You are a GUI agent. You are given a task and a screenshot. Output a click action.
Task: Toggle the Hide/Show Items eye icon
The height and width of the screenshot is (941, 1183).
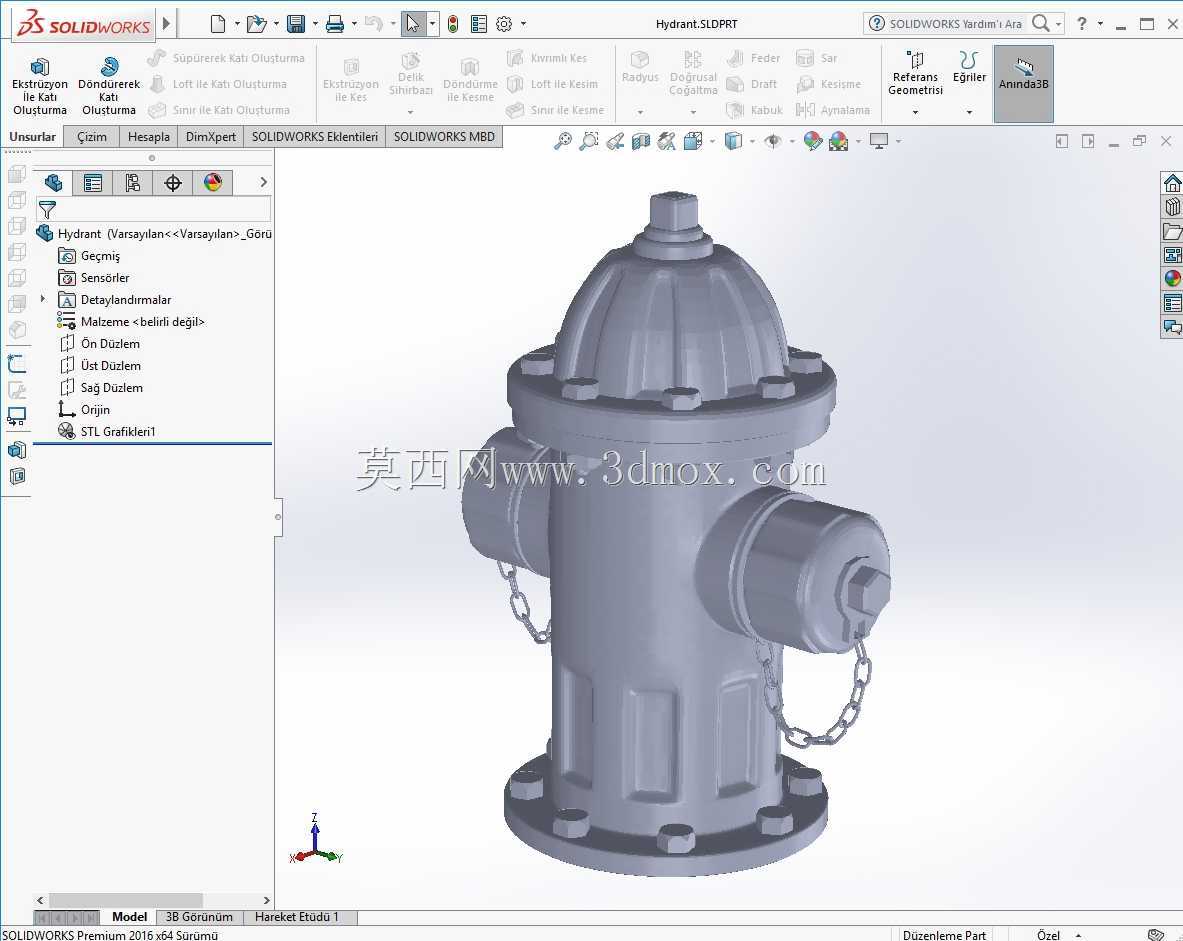coord(773,141)
